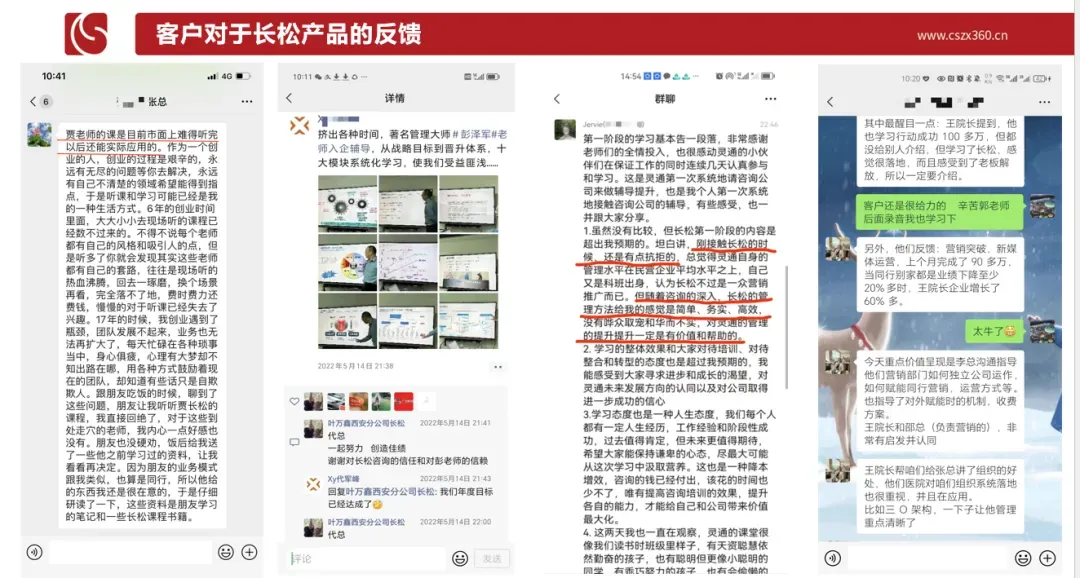Open the emoji picker in the 张总 chat
Image resolution: width=1080 pixels, height=578 pixels.
(x=225, y=552)
